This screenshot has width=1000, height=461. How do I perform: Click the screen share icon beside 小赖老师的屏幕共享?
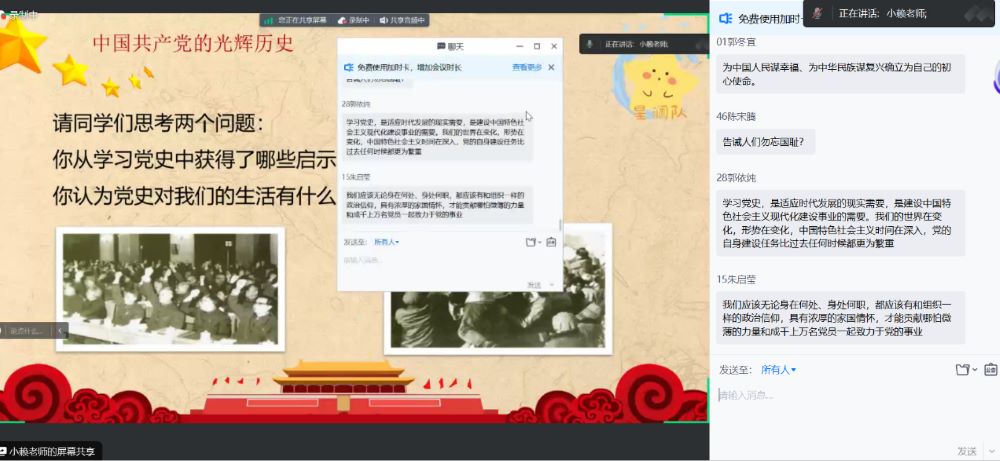(3, 451)
